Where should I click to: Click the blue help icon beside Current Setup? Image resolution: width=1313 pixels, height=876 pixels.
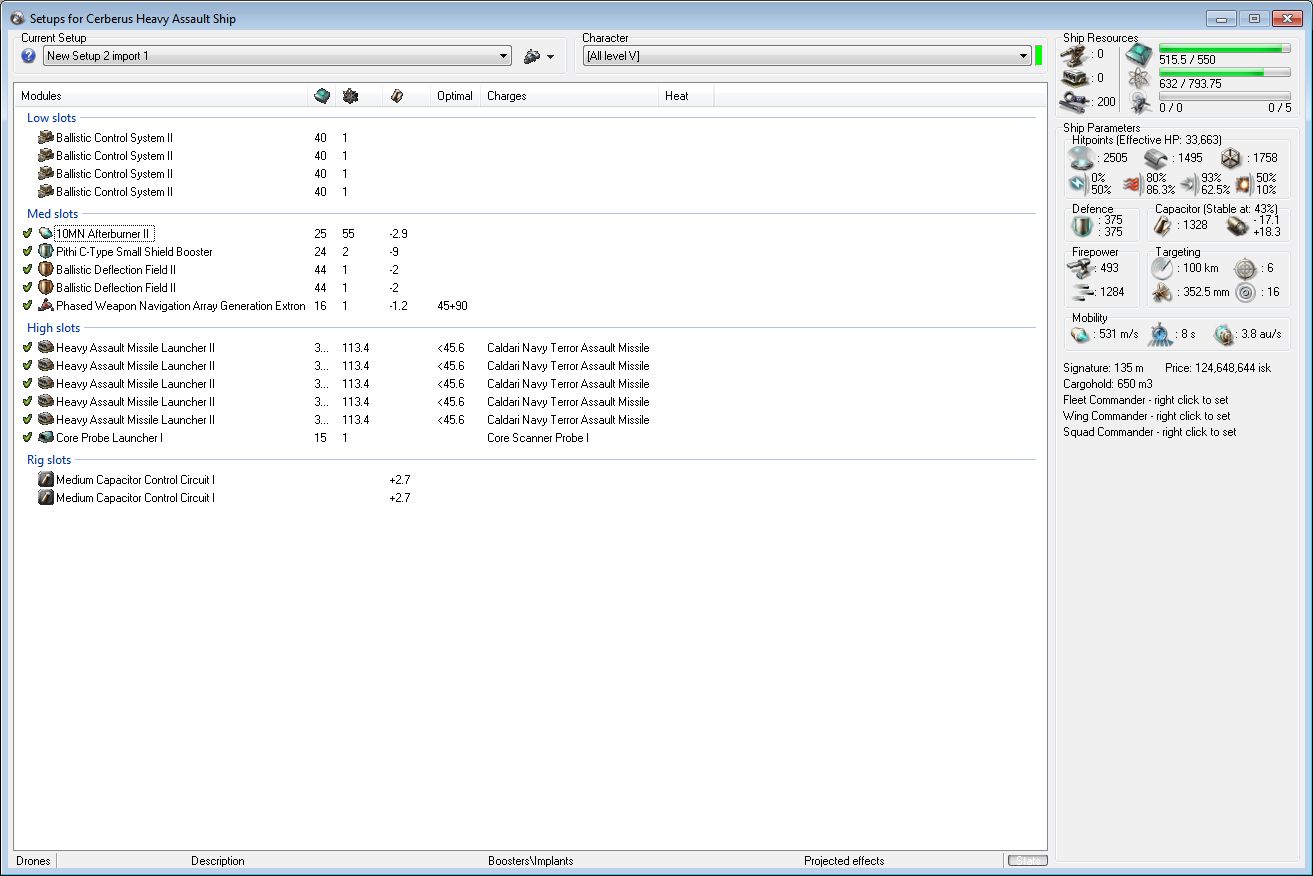(x=28, y=56)
